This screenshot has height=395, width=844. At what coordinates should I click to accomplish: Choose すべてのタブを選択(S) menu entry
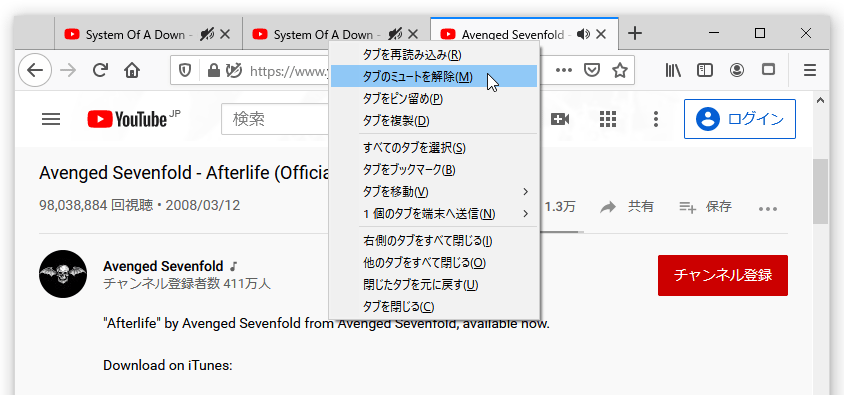point(434,147)
